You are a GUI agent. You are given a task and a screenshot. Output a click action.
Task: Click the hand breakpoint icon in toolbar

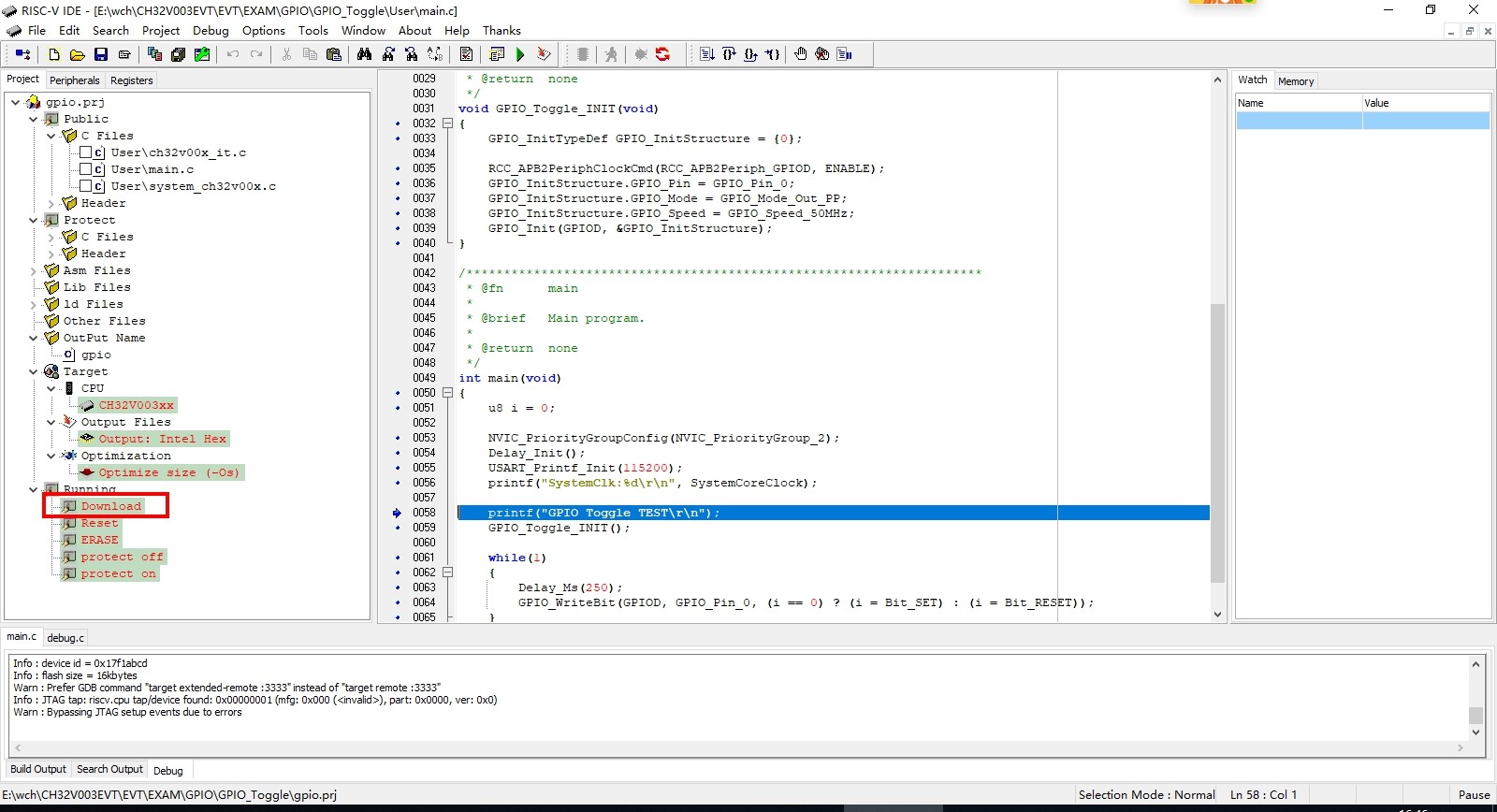click(x=800, y=55)
